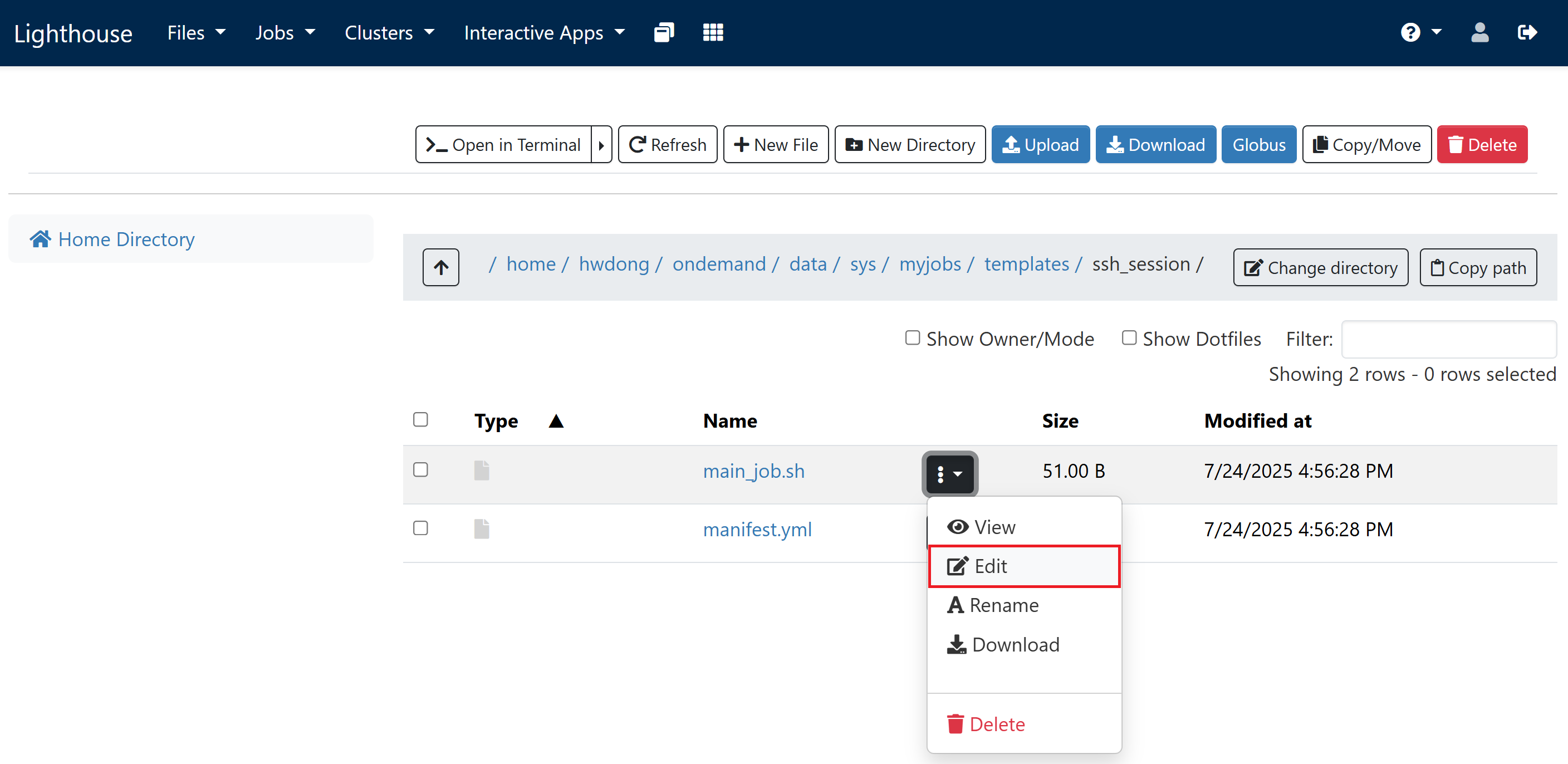Click the Home Directory house icon
Image resolution: width=1568 pixels, height=764 pixels.
(40, 239)
